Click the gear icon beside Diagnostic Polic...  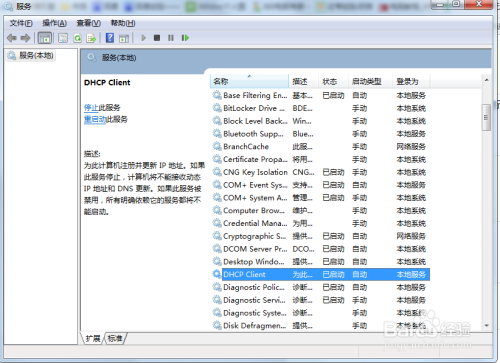pos(217,287)
